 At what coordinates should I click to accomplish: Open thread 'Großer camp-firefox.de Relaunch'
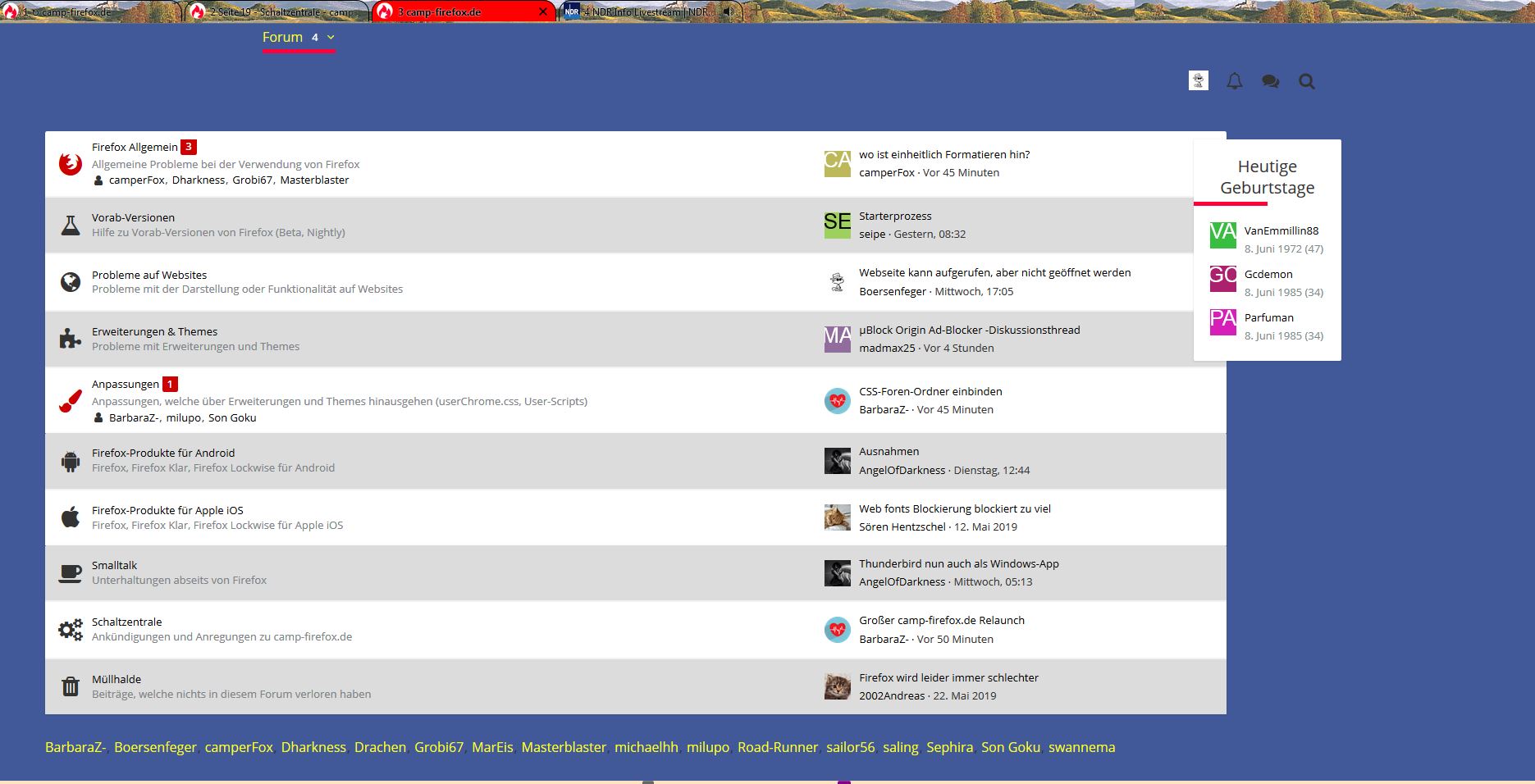coord(942,620)
